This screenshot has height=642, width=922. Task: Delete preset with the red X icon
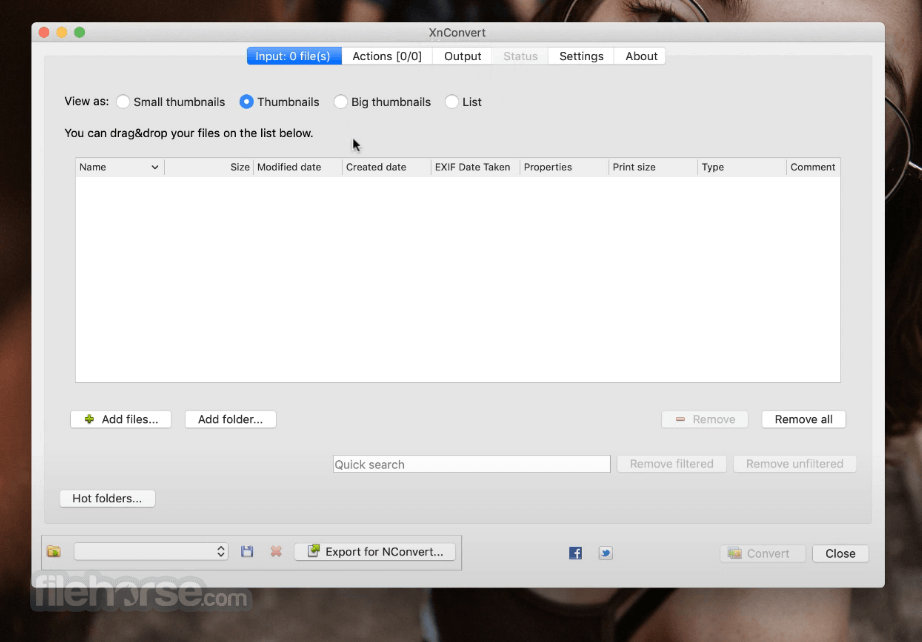tap(276, 551)
